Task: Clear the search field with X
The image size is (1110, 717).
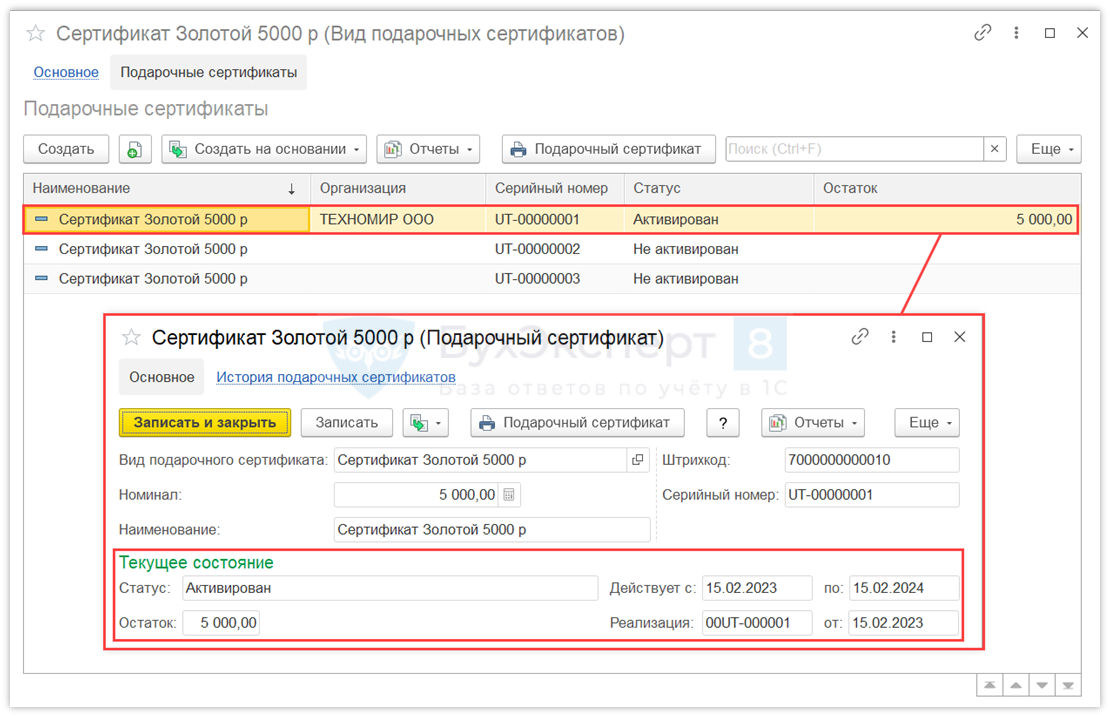Action: 994,149
